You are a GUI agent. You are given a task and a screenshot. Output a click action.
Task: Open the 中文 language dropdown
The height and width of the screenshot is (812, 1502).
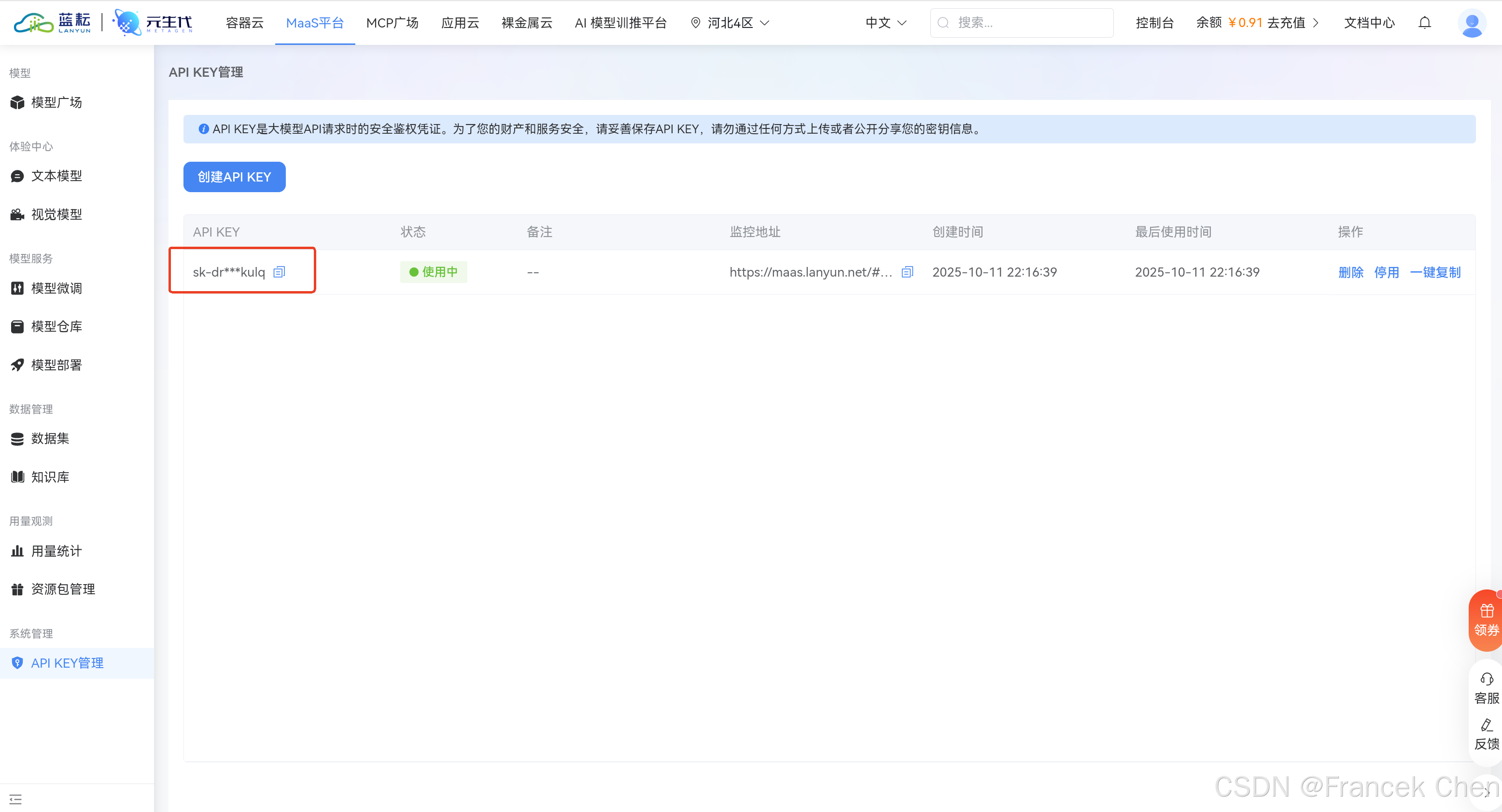[x=885, y=23]
